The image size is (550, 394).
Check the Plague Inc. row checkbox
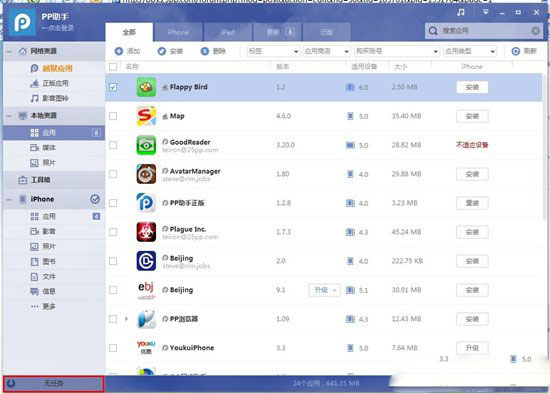pos(113,232)
